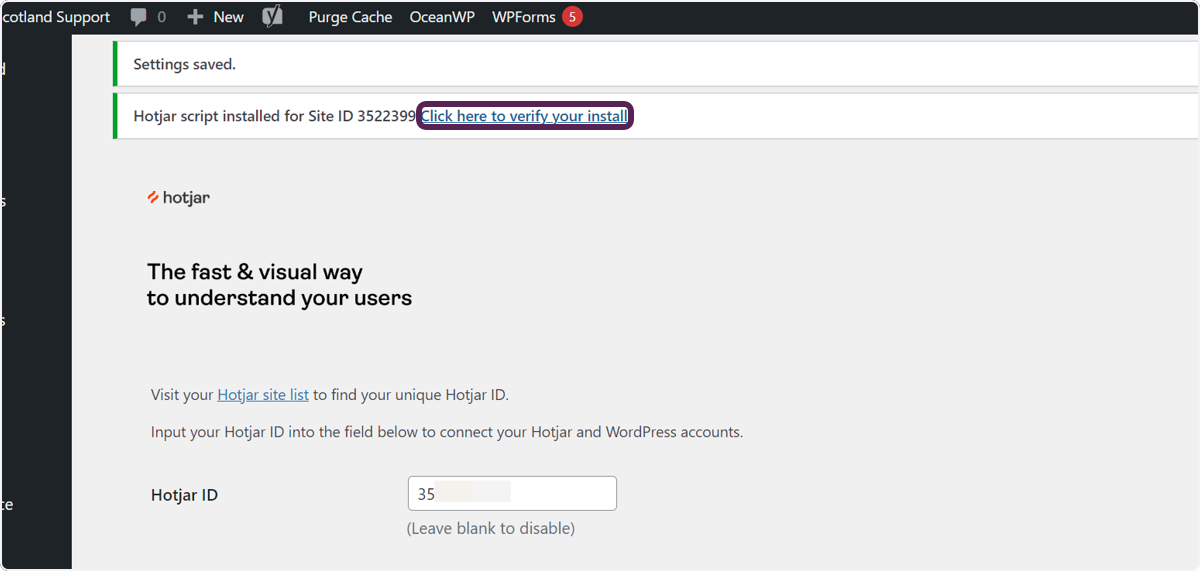Click the '(Leave blank to disable)' hint text
Viewport: 1200px width, 571px height.
point(491,528)
